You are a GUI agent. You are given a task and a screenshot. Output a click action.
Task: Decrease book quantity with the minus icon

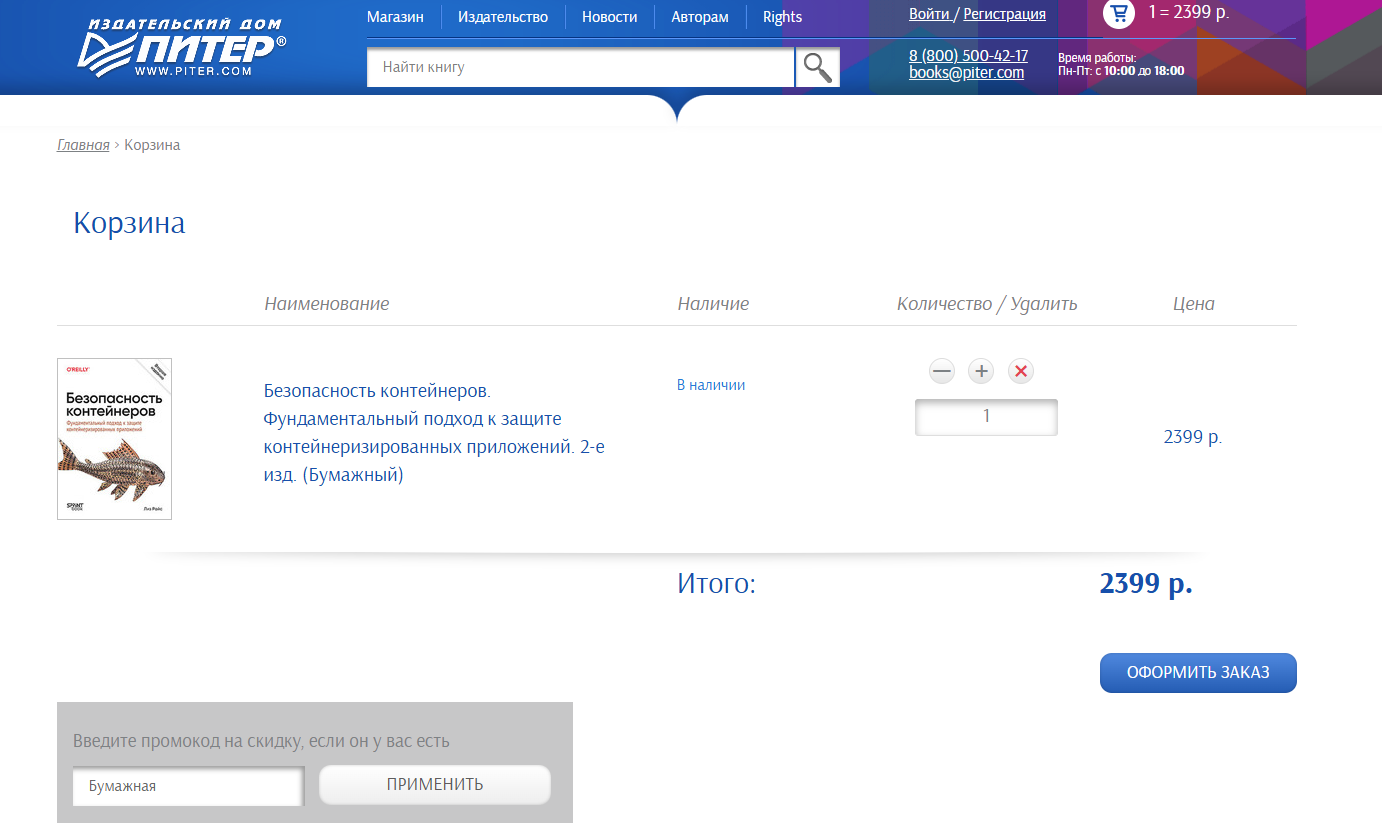click(x=942, y=372)
